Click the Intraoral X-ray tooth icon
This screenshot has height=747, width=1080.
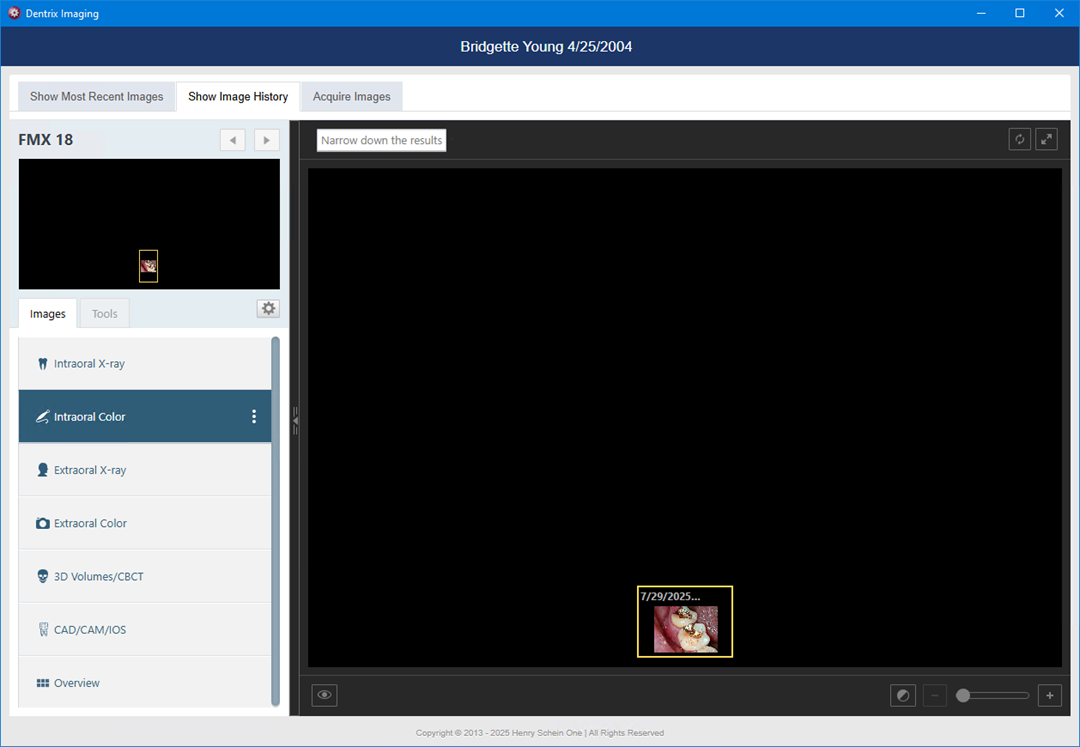pyautogui.click(x=43, y=364)
